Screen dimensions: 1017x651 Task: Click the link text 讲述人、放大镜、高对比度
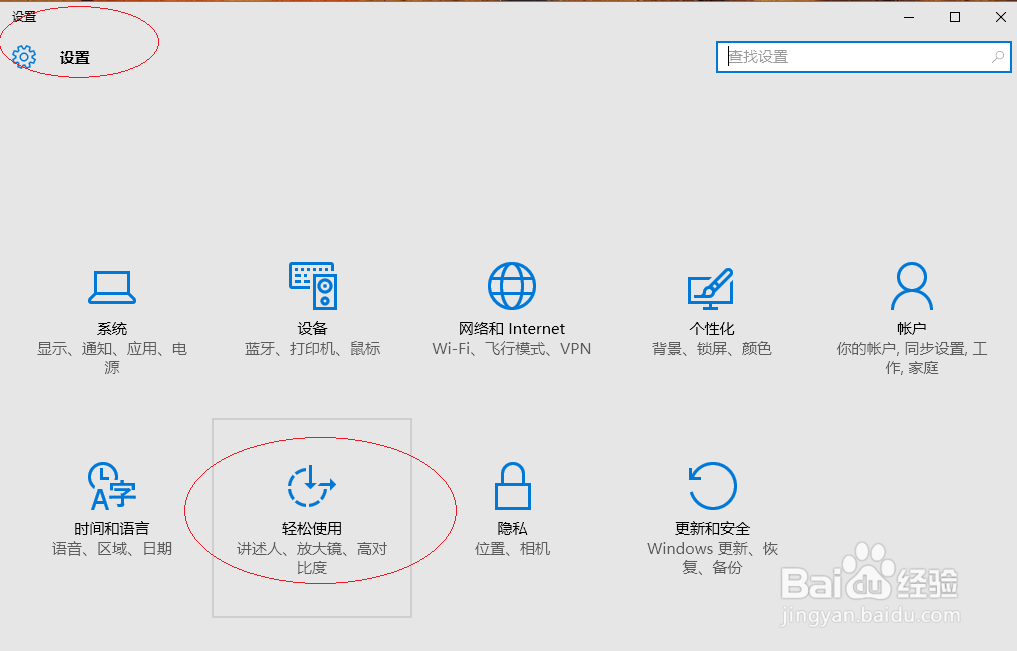tap(312, 558)
